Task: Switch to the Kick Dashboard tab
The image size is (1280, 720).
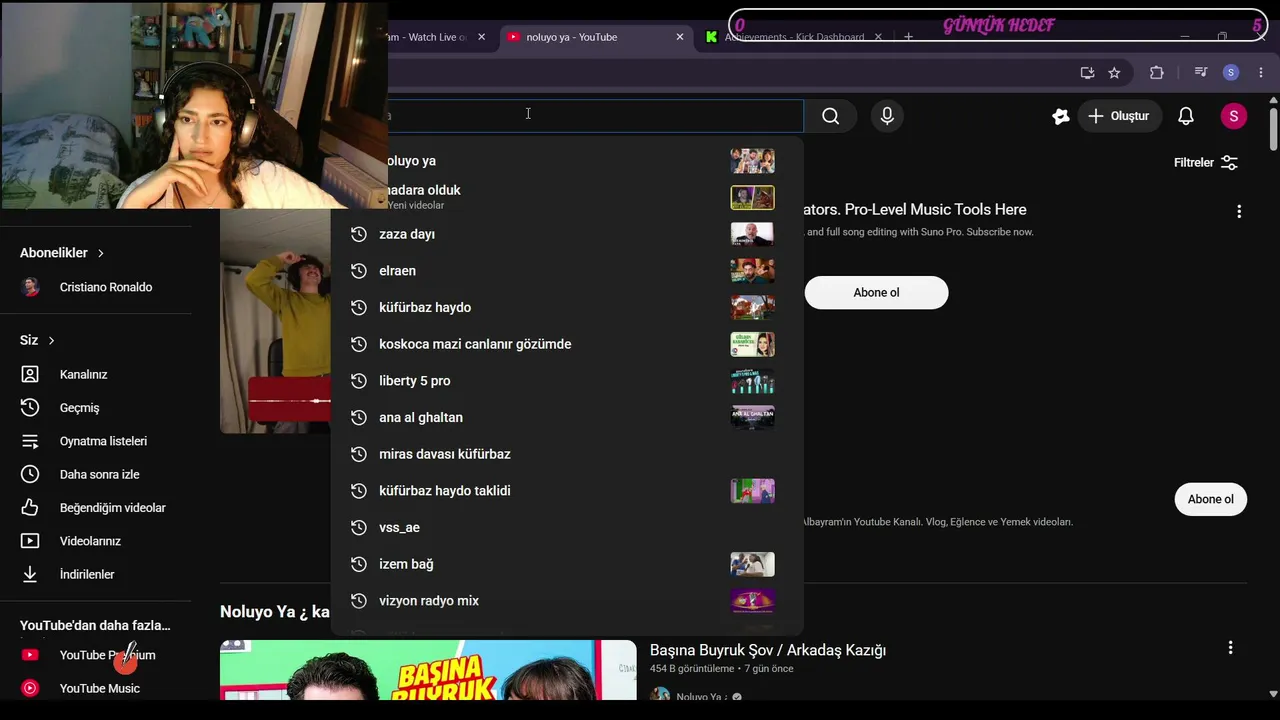Action: (794, 37)
